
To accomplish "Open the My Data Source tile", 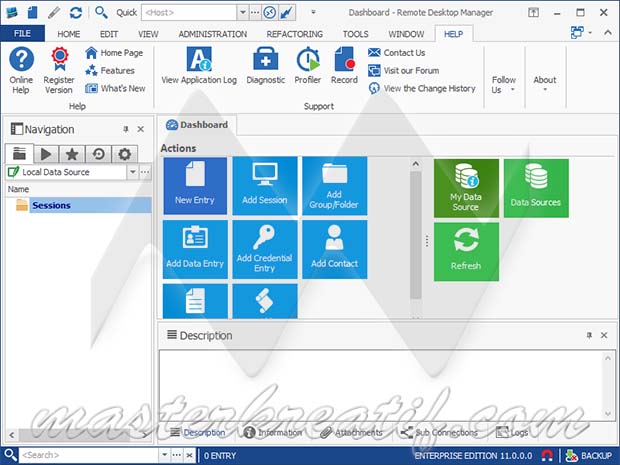I will pyautogui.click(x=466, y=188).
